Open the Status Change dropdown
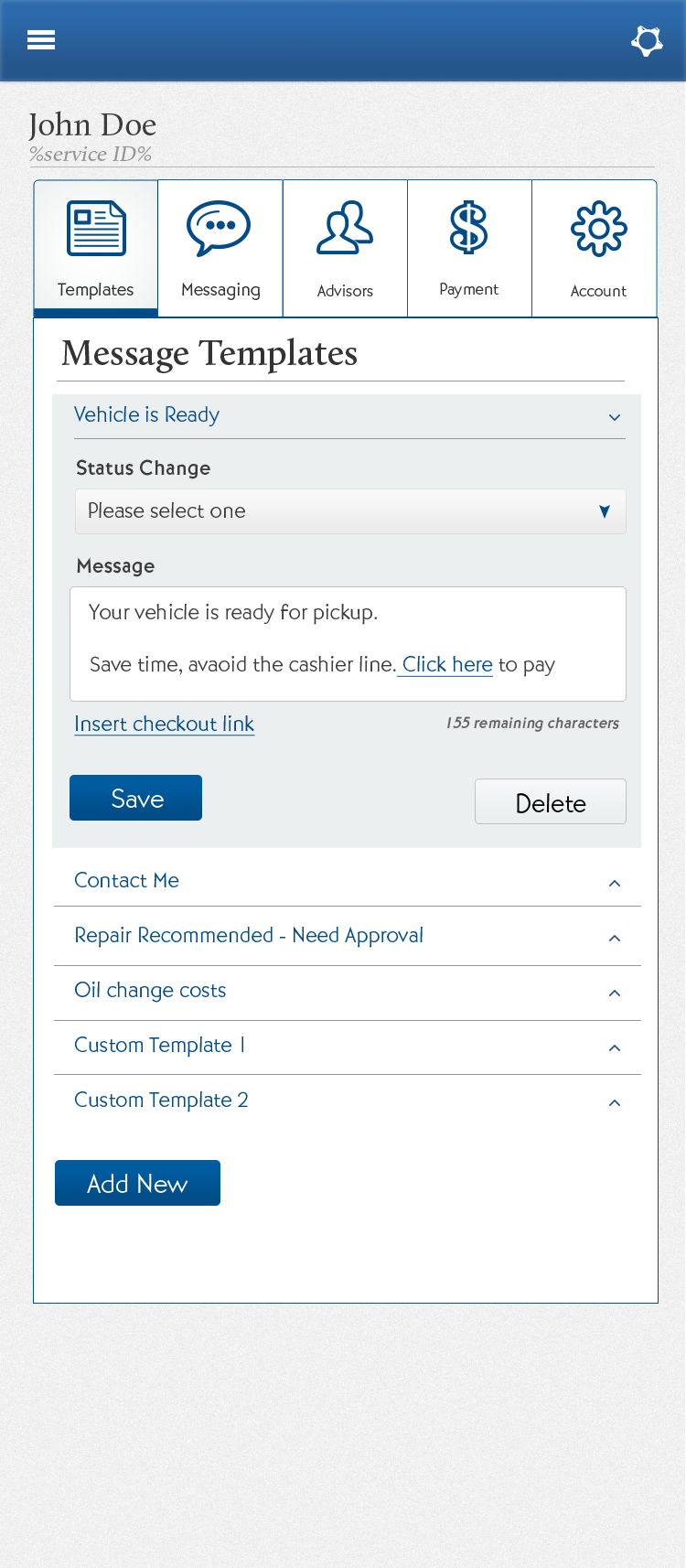This screenshot has height=1568, width=686. click(349, 511)
